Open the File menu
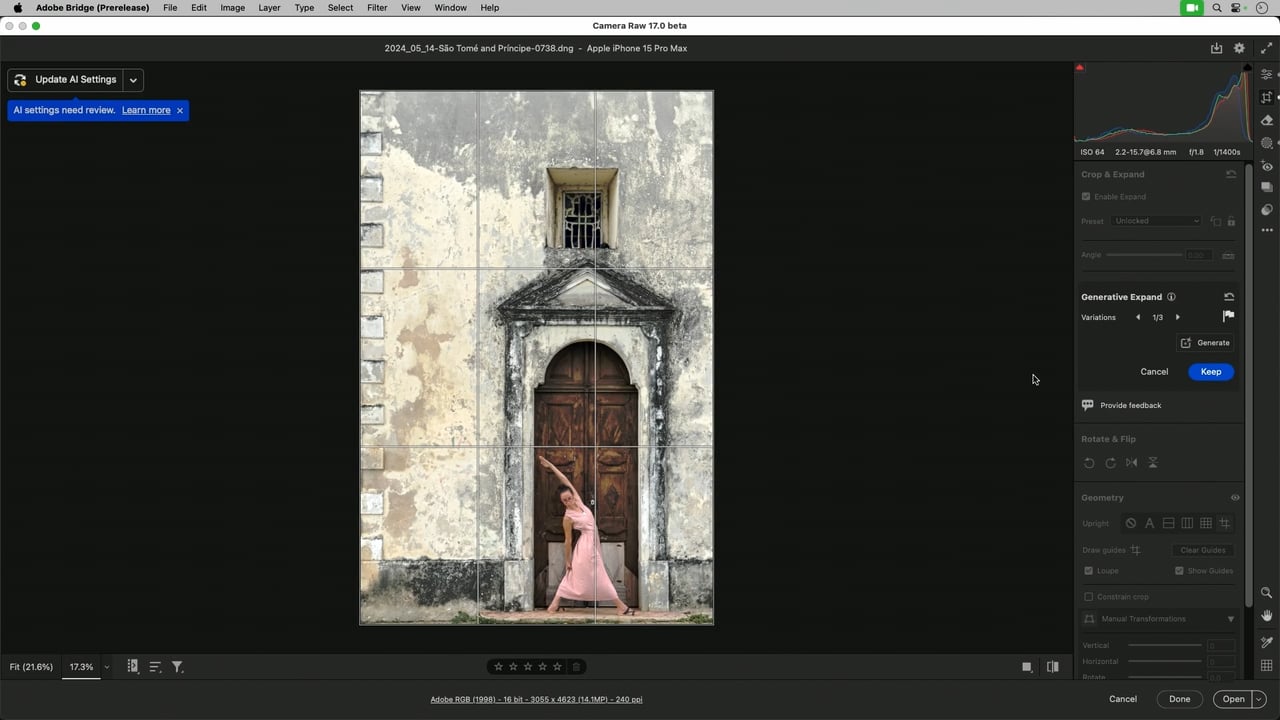 (x=170, y=7)
